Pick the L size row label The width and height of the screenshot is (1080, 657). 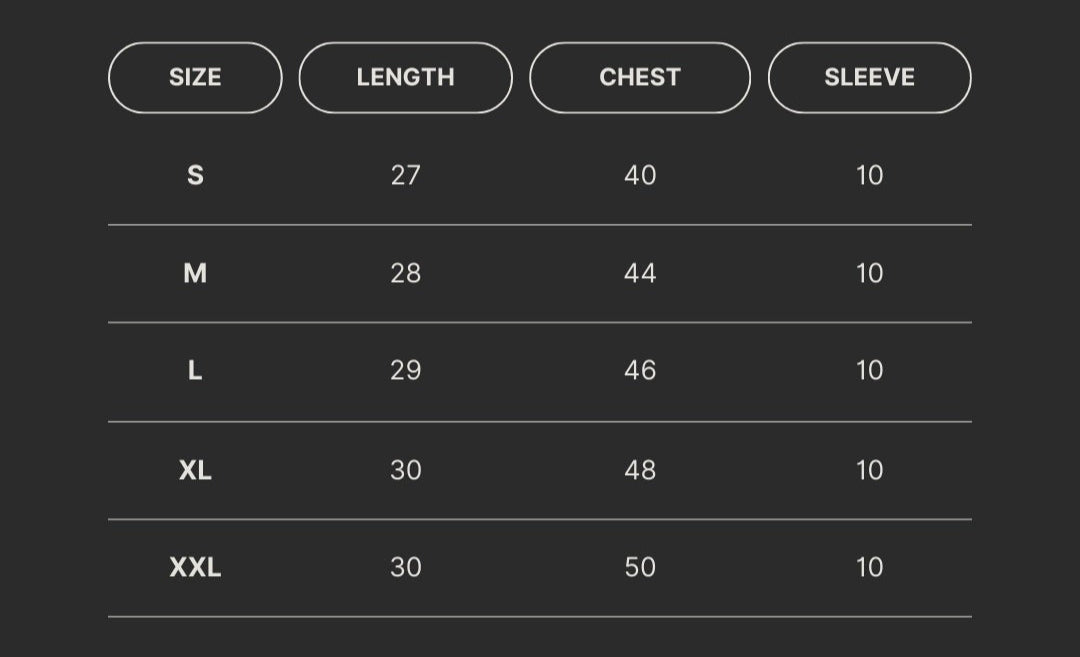[195, 371]
